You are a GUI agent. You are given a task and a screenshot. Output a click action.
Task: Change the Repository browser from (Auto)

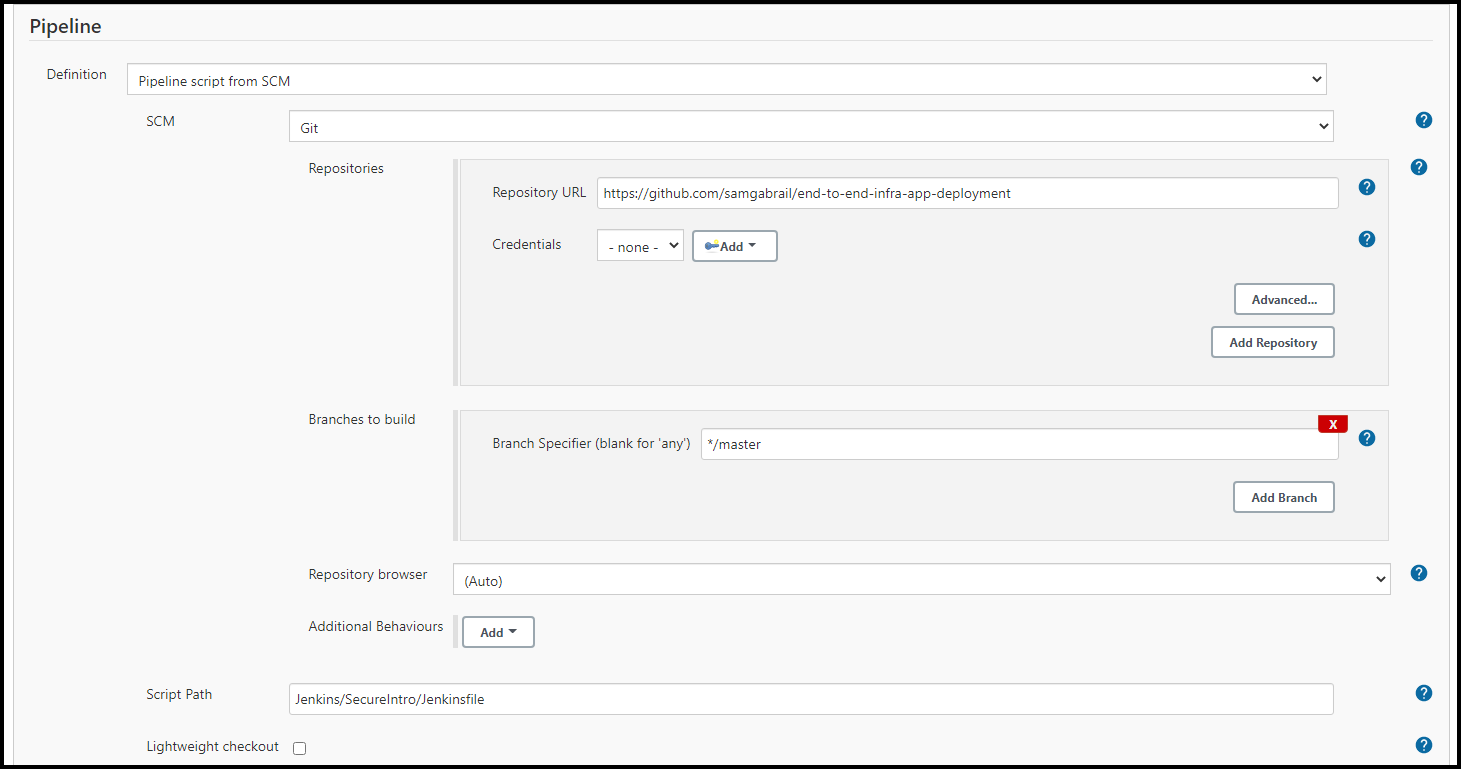point(920,578)
